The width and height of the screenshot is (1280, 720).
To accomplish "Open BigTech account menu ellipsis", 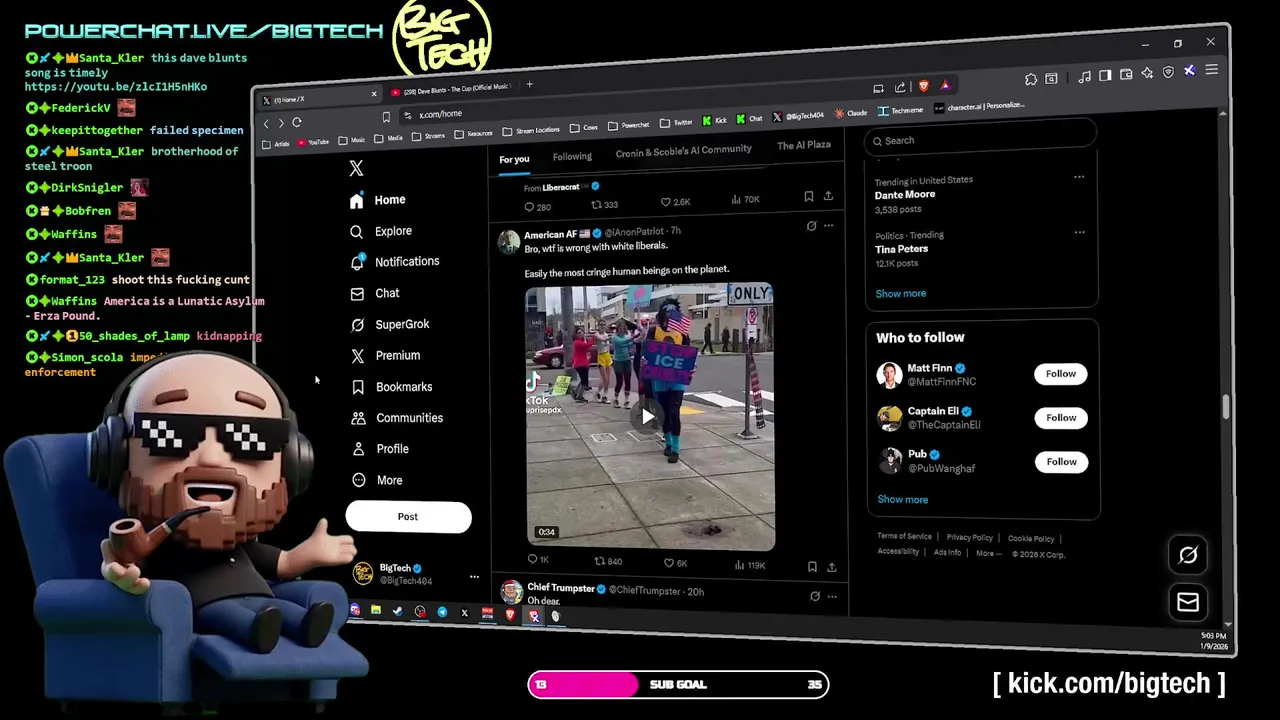I will coord(474,577).
